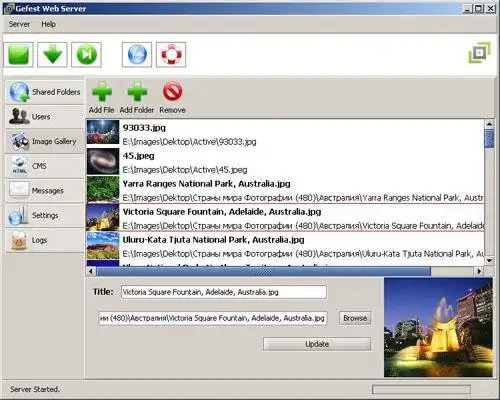Click the status bar progress indicator
The height and width of the screenshot is (400, 500).
(x=421, y=389)
